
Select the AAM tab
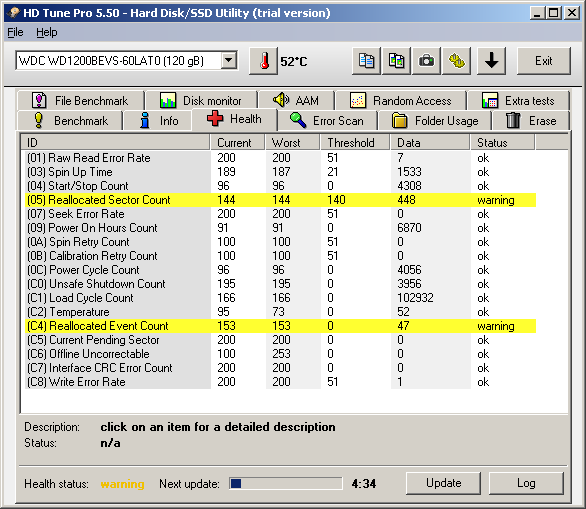(296, 101)
